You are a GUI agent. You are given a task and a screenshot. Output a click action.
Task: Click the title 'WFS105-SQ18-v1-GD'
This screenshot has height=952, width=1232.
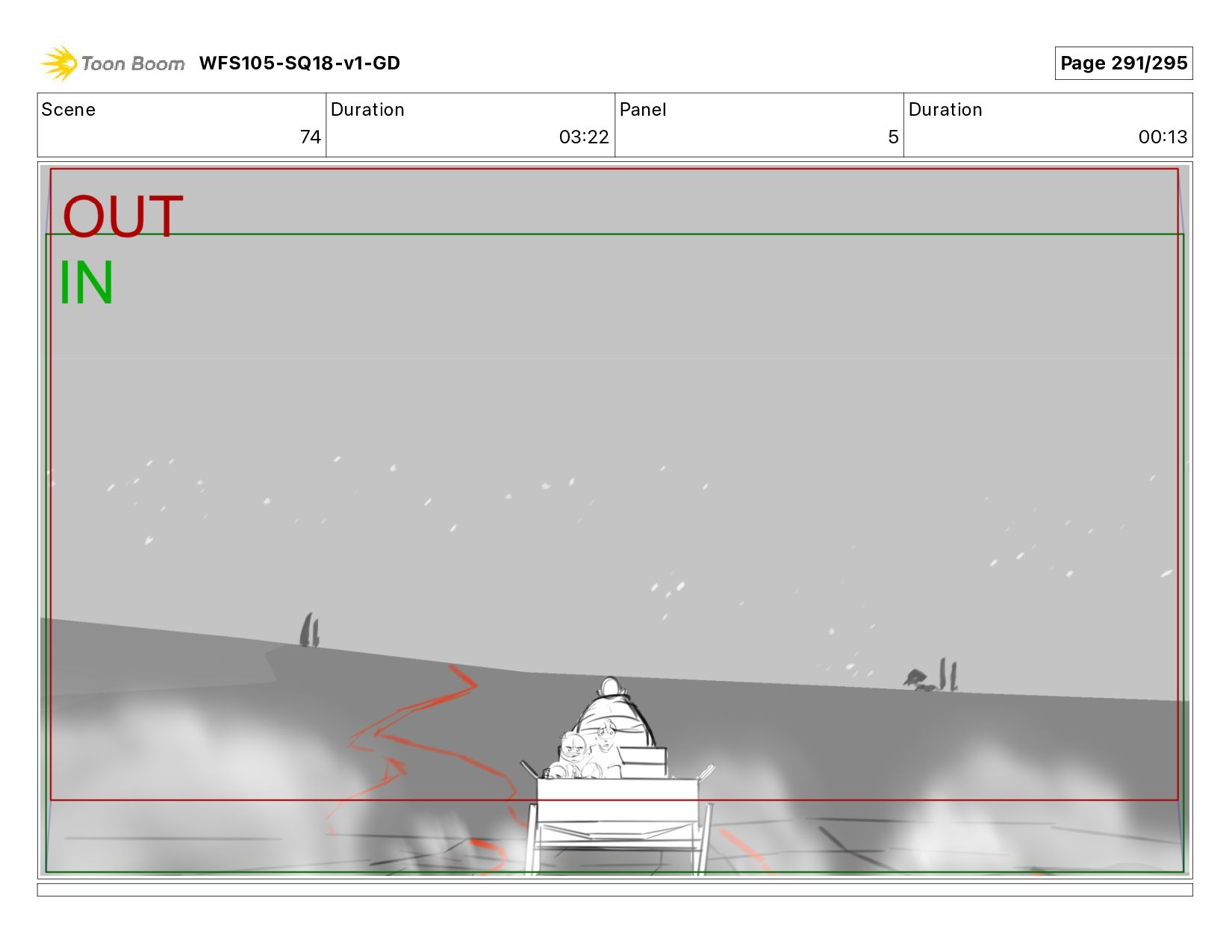[299, 63]
